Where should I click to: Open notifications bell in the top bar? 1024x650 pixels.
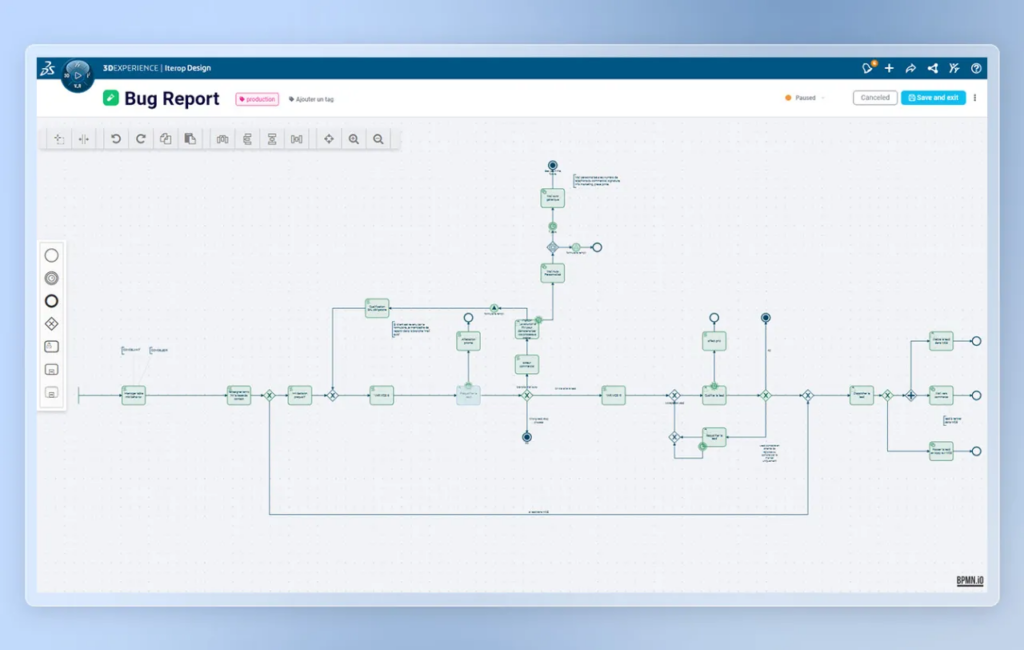coord(867,69)
